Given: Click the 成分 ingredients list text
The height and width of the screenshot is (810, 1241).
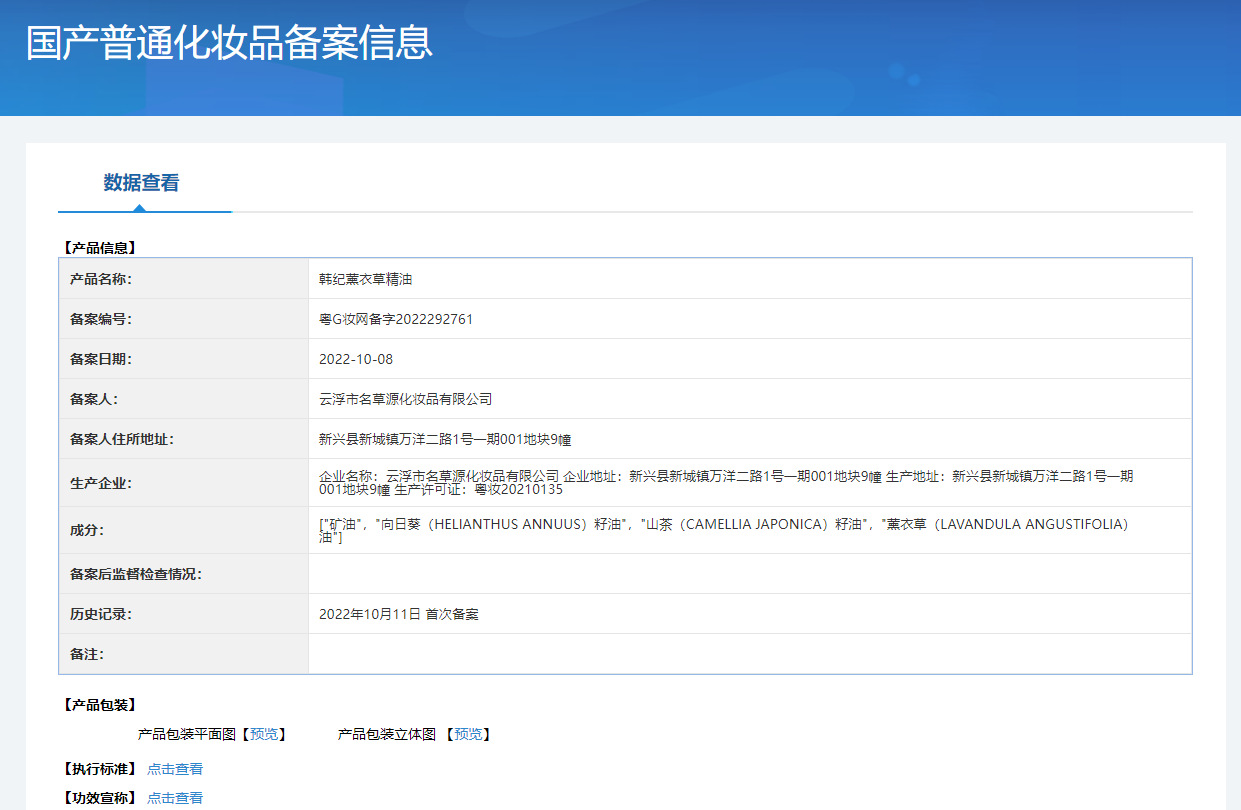Looking at the screenshot, I should 722,530.
